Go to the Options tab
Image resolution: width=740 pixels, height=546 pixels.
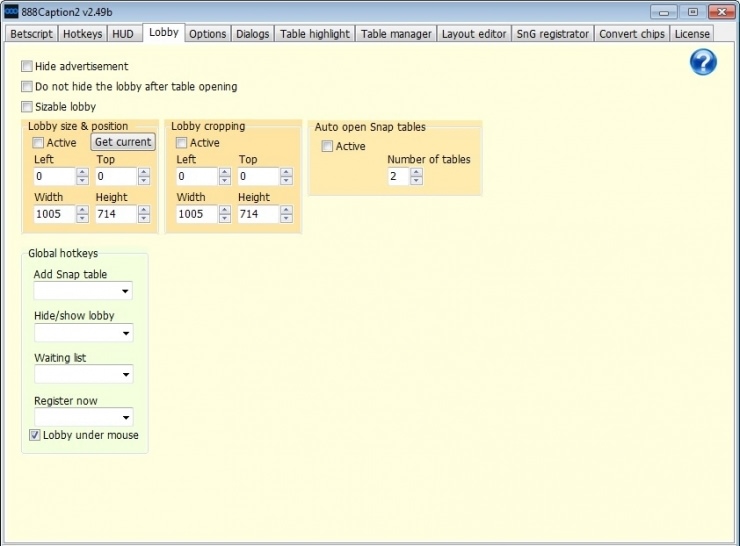(x=208, y=34)
